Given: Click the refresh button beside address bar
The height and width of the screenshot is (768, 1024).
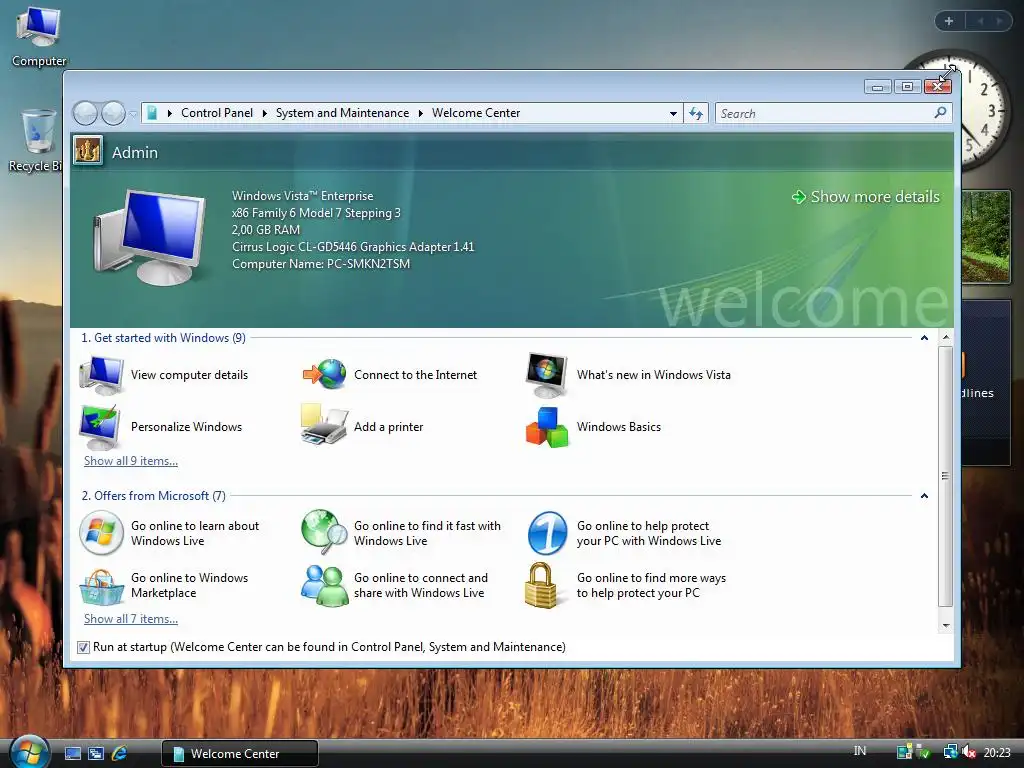Looking at the screenshot, I should (x=696, y=113).
